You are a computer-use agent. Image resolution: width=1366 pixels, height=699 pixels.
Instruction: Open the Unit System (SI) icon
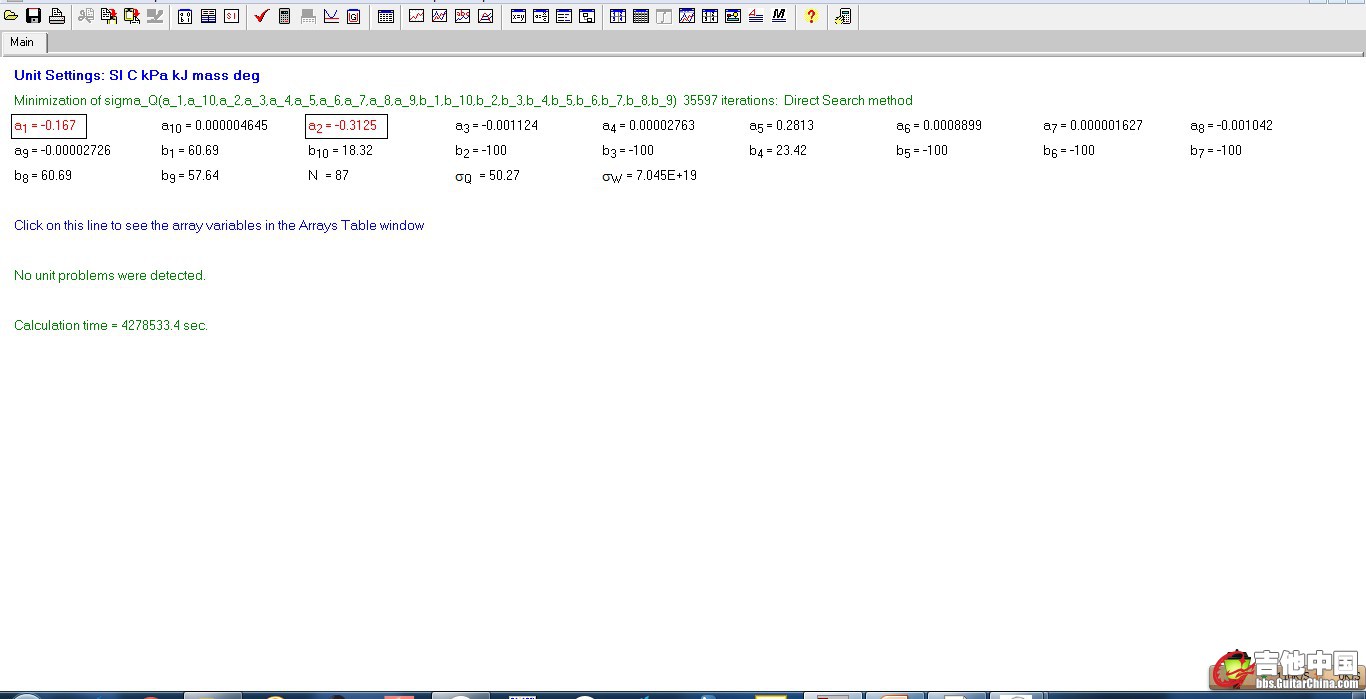(x=231, y=16)
